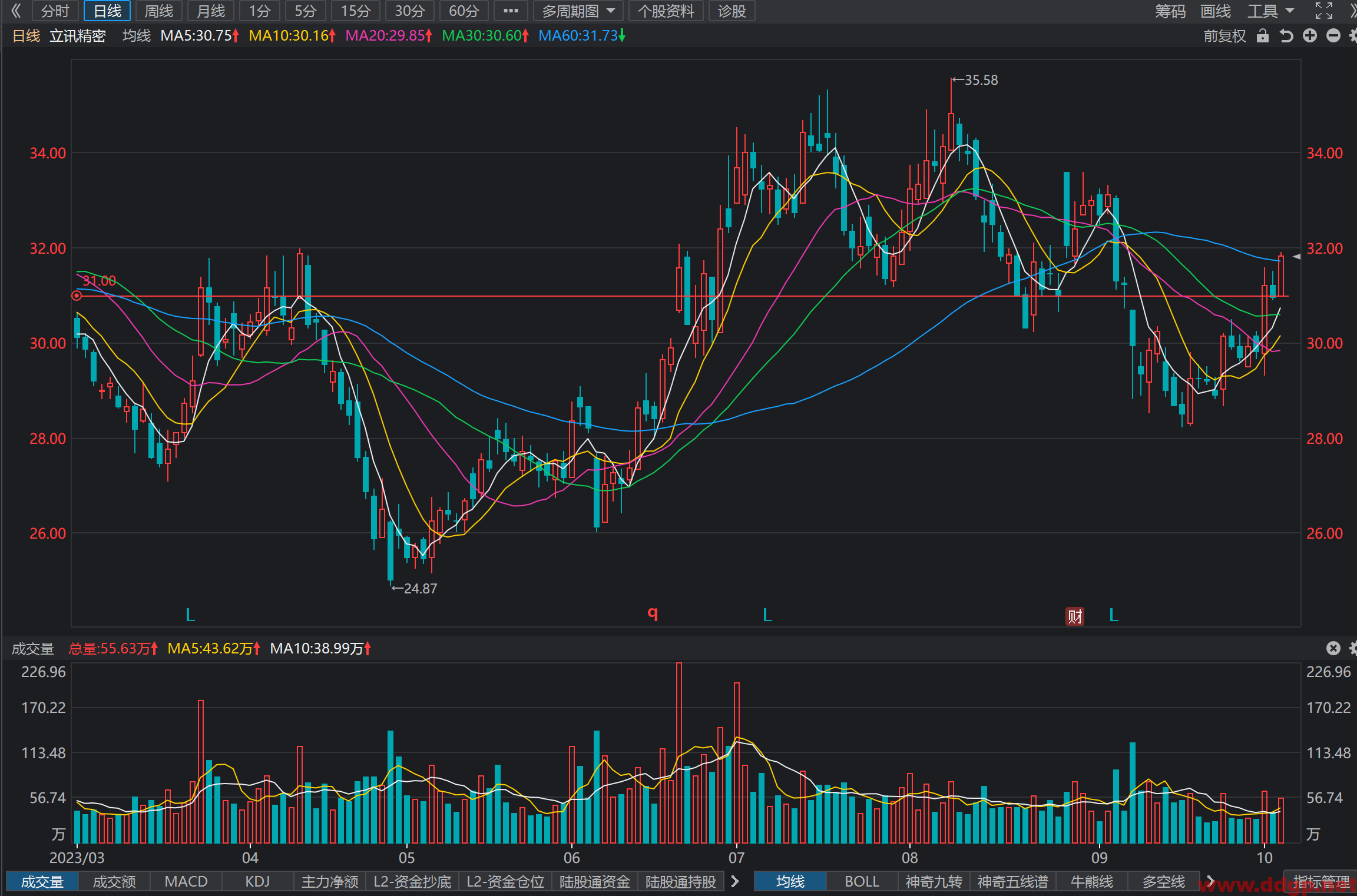Zoom out with the minus icon
Screen dimensions: 1357x896
(x=1333, y=36)
